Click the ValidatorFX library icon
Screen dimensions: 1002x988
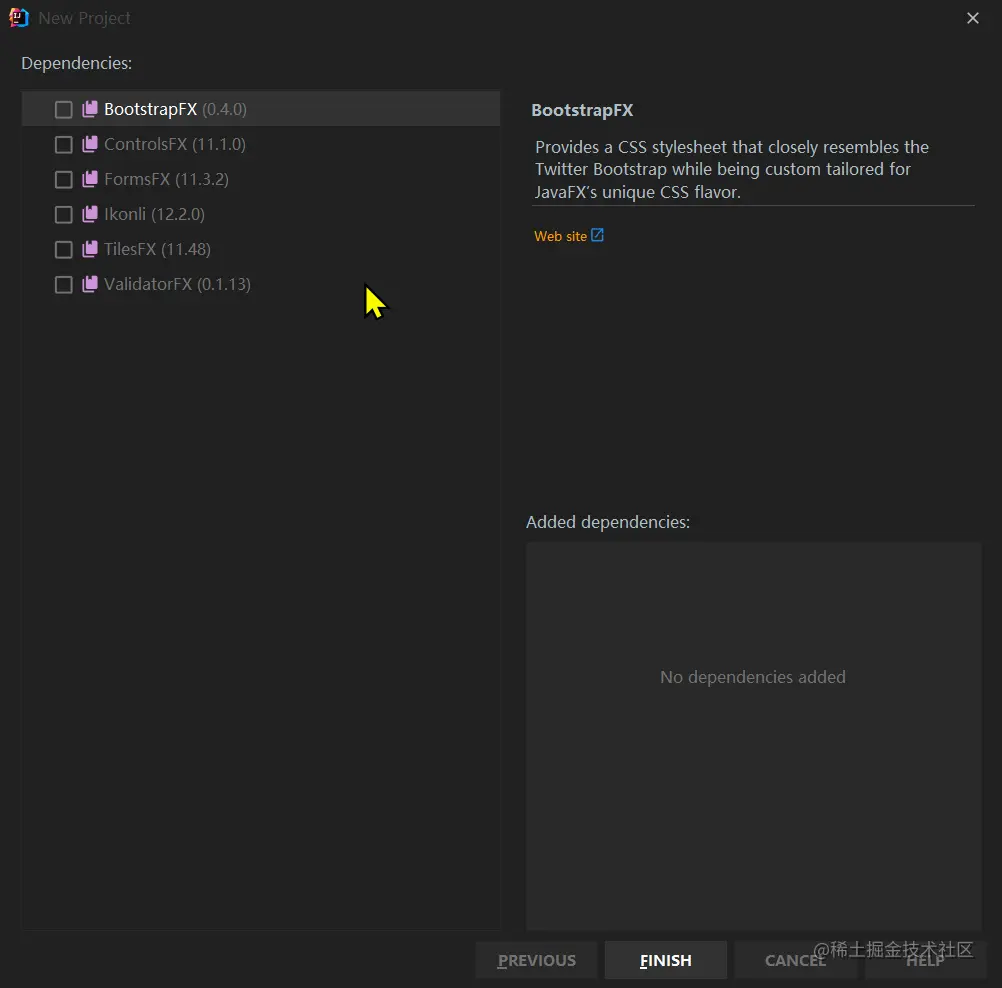tap(89, 284)
